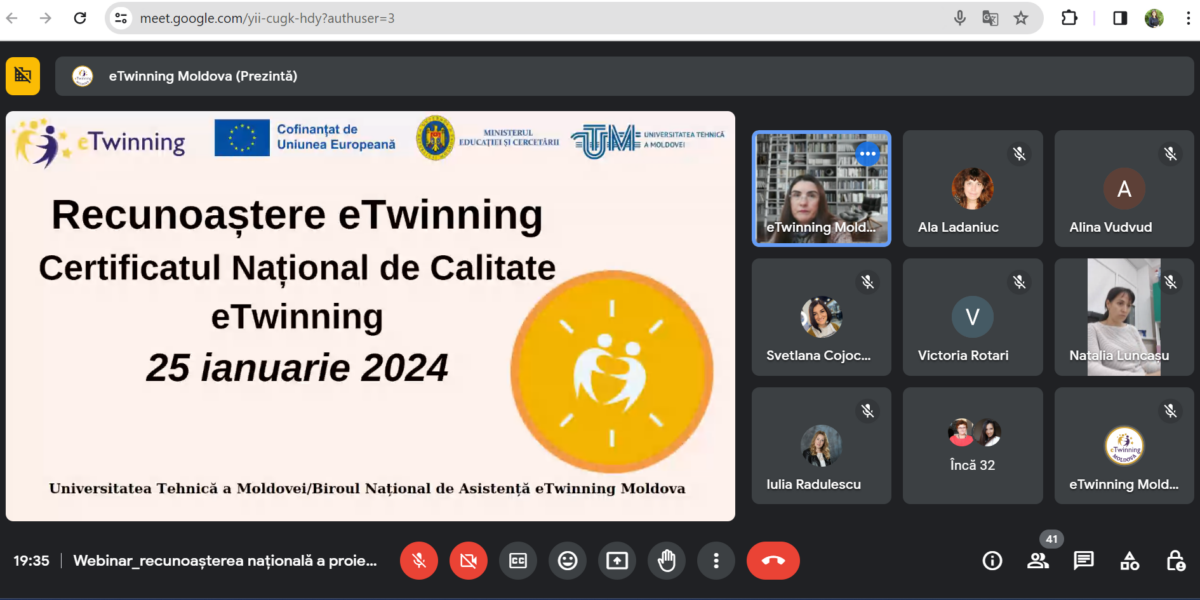The width and height of the screenshot is (1200, 600).
Task: Open the meeting details info icon
Action: (x=992, y=561)
